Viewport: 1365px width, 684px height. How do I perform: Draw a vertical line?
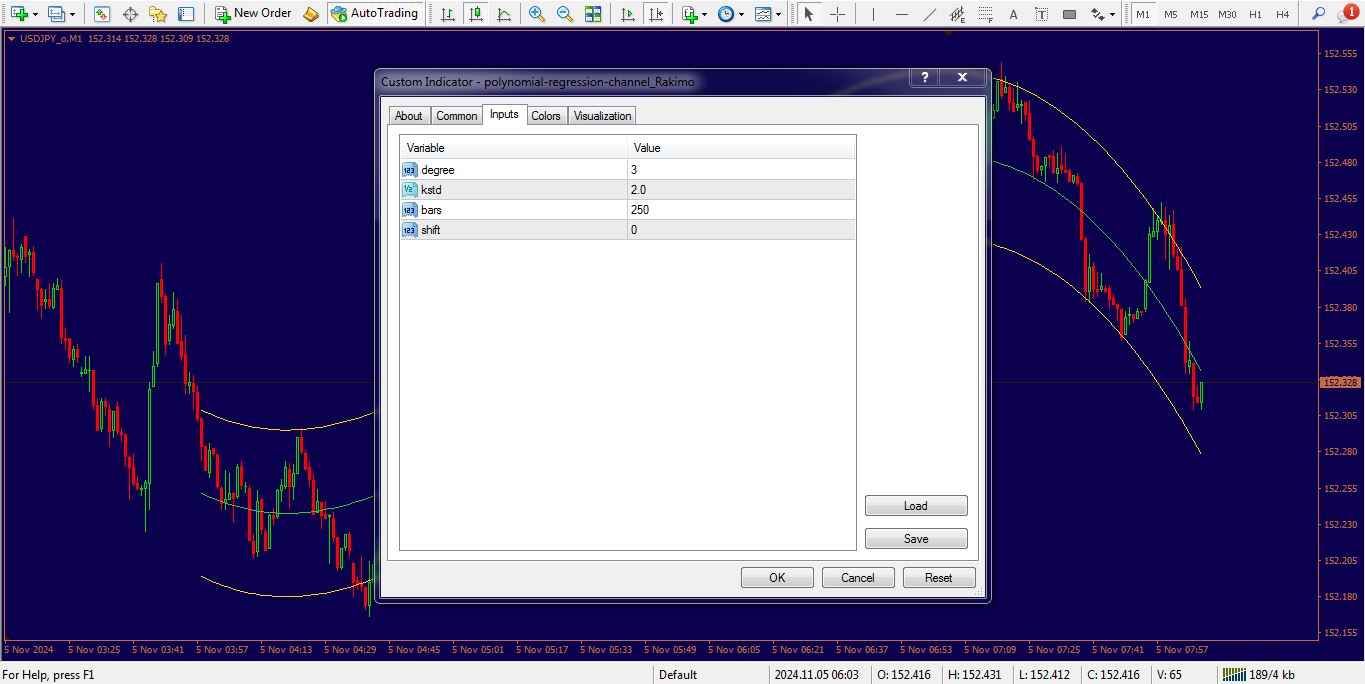pyautogui.click(x=873, y=14)
